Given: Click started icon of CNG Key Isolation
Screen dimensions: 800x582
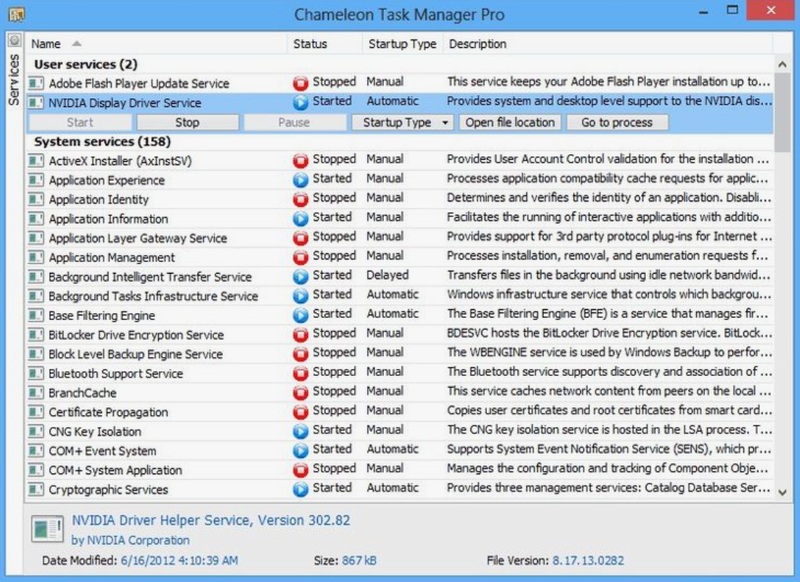Looking at the screenshot, I should click(x=301, y=432).
